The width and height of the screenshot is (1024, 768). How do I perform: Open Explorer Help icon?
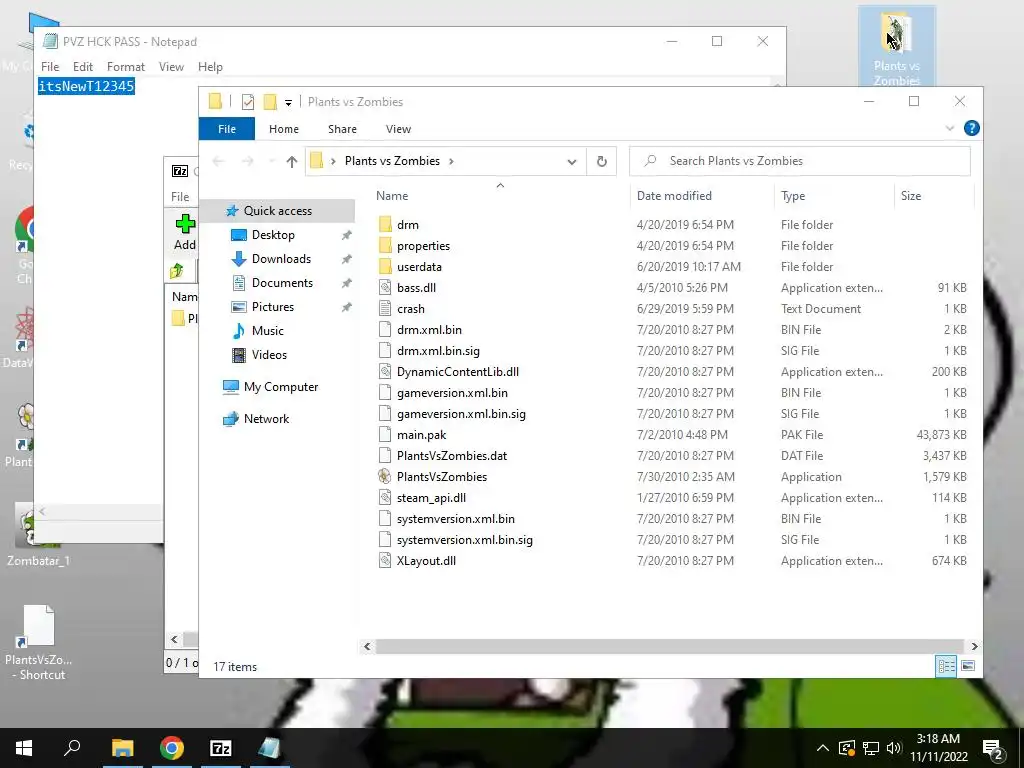tap(971, 129)
